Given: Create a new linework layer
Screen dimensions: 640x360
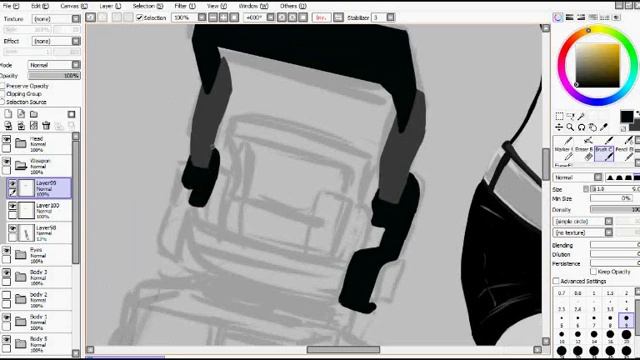Looking at the screenshot, I should coord(21,114).
